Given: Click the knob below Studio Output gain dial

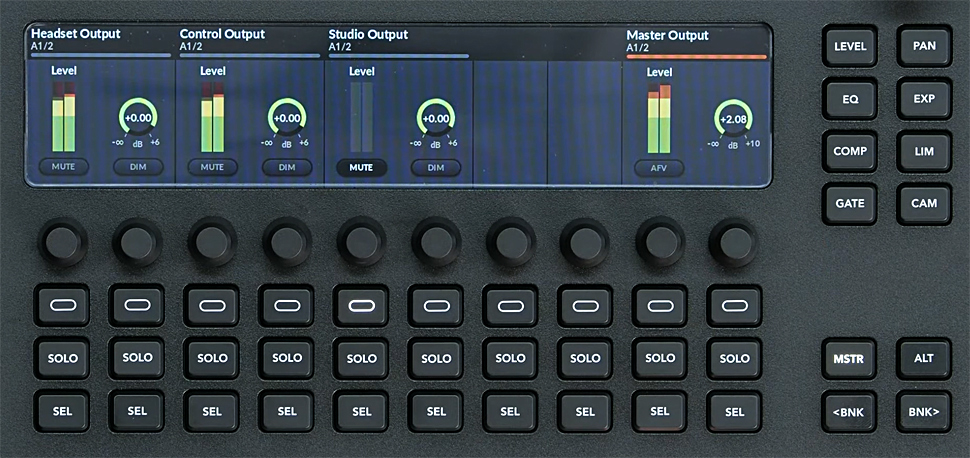Looking at the screenshot, I should 436,242.
